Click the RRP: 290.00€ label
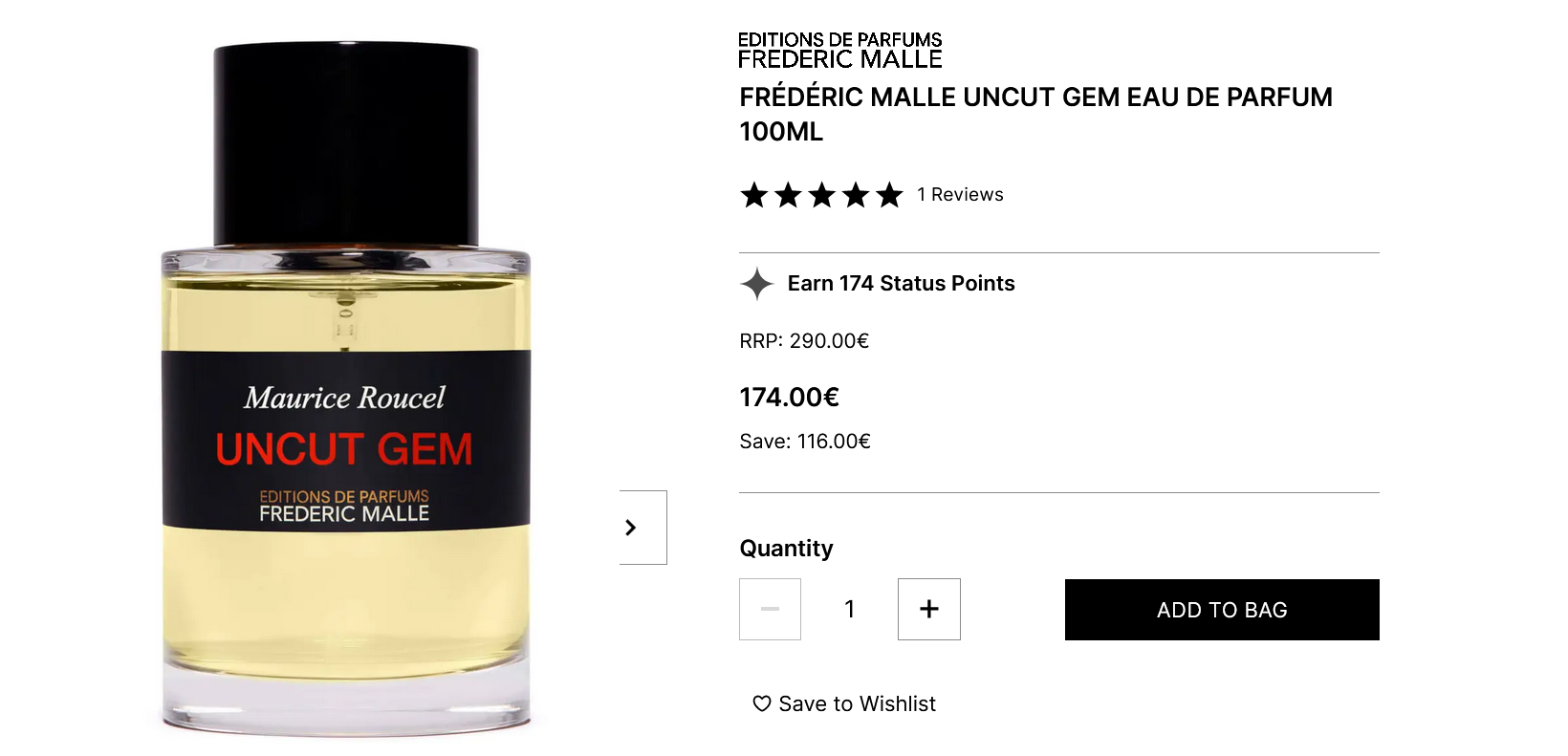Image resolution: width=1568 pixels, height=756 pixels. (x=804, y=341)
